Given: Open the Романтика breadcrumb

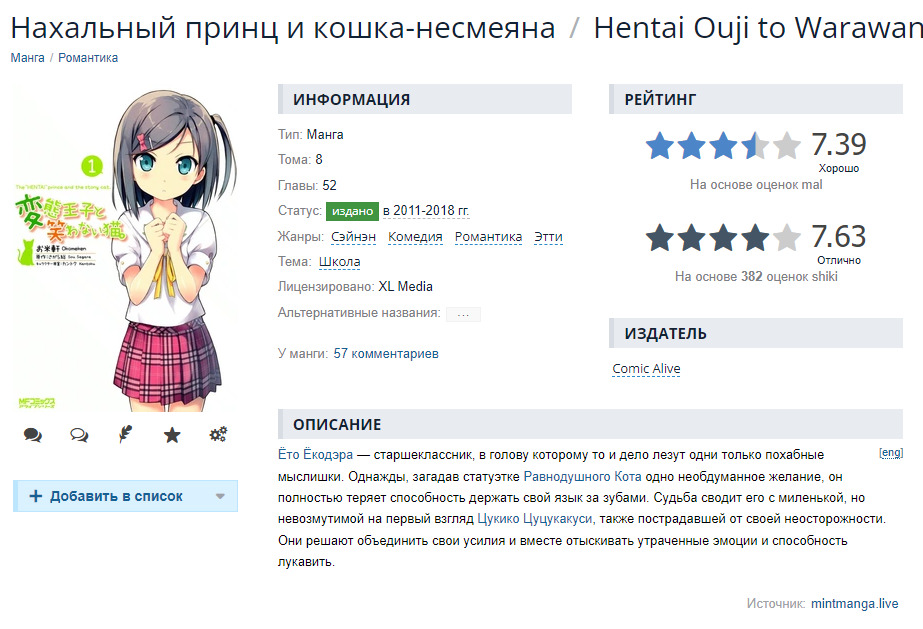Looking at the screenshot, I should pos(88,58).
